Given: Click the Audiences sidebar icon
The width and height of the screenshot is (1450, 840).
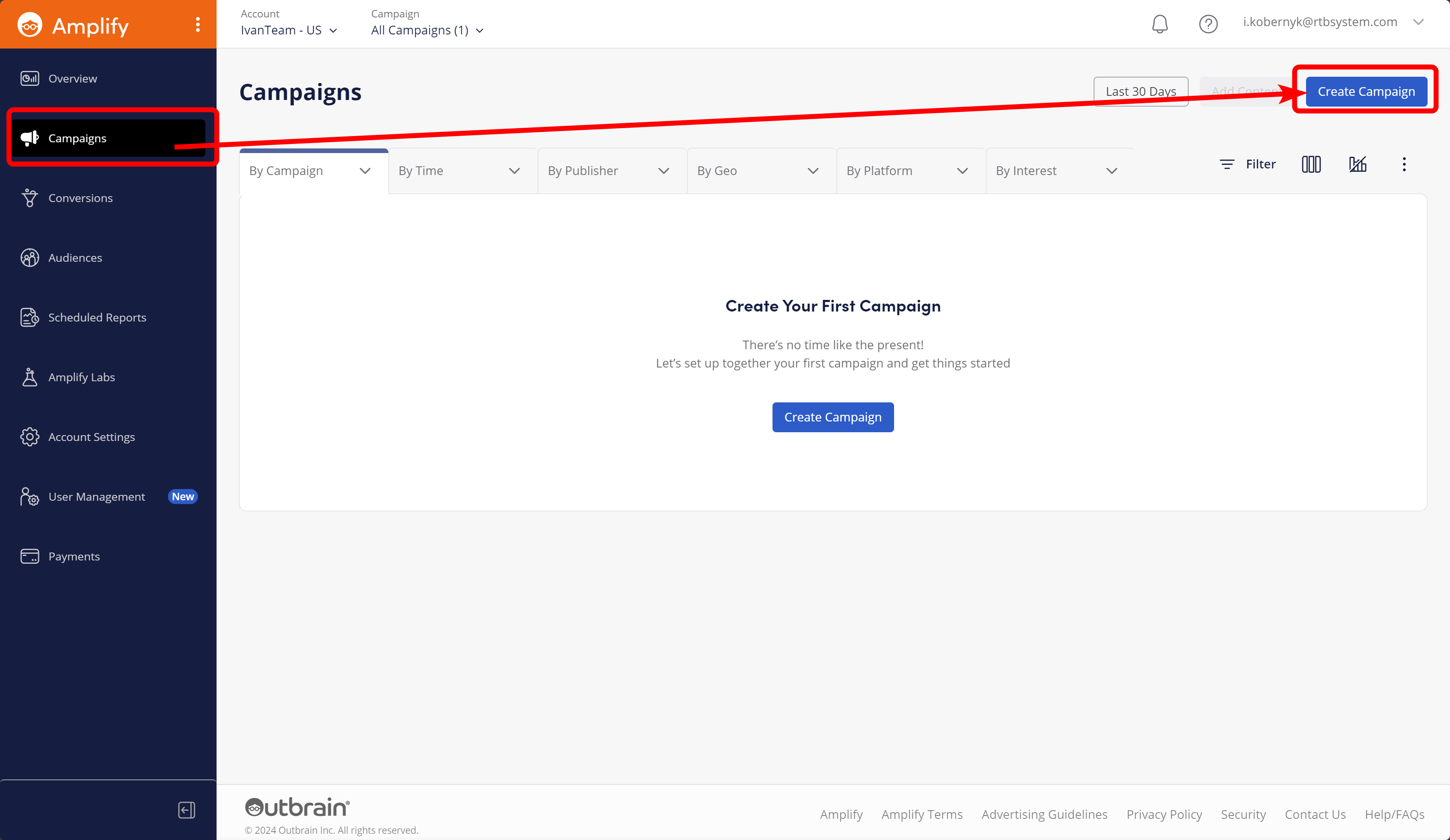Looking at the screenshot, I should click(x=29, y=258).
